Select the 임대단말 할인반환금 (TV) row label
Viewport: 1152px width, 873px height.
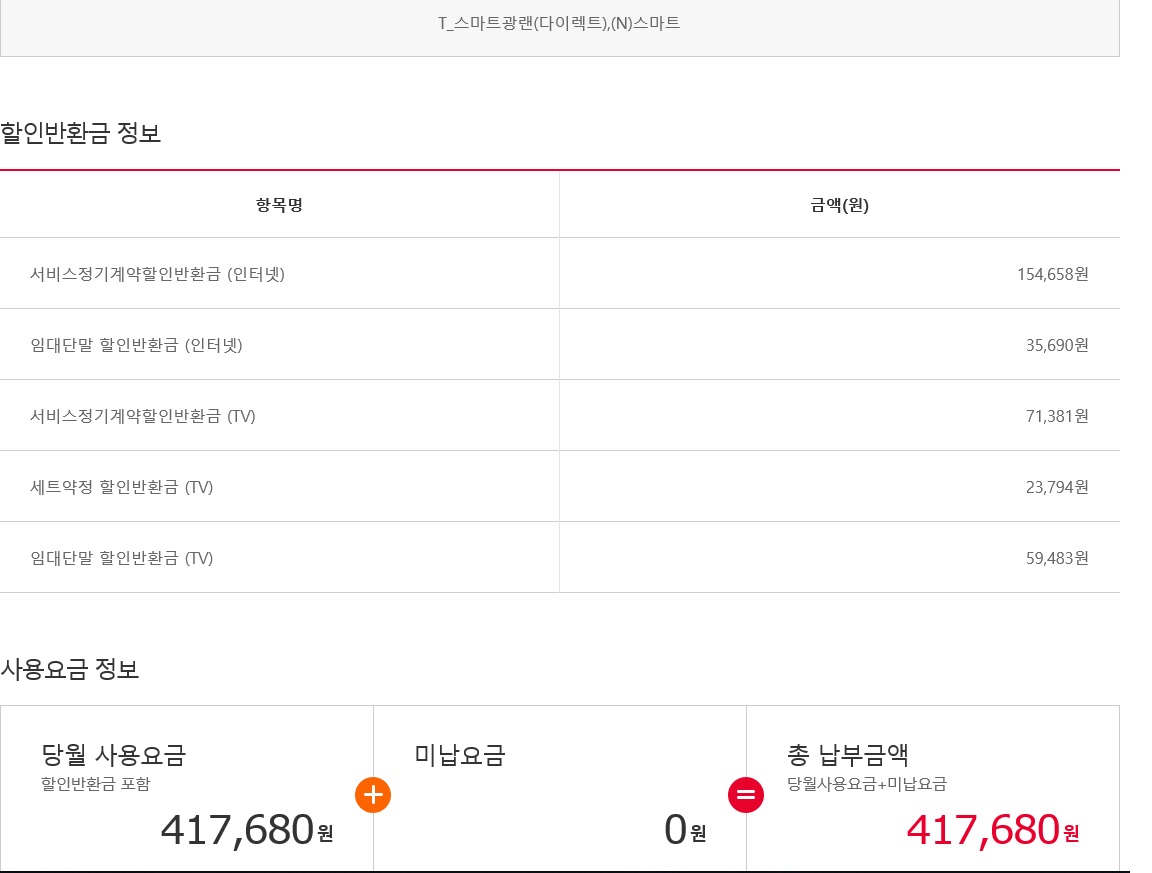122,558
